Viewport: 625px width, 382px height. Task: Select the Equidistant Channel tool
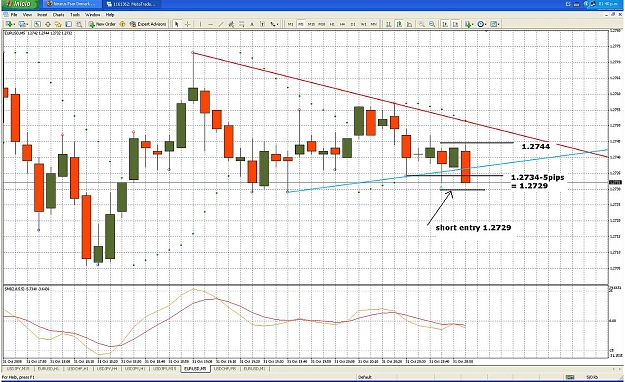[231, 24]
